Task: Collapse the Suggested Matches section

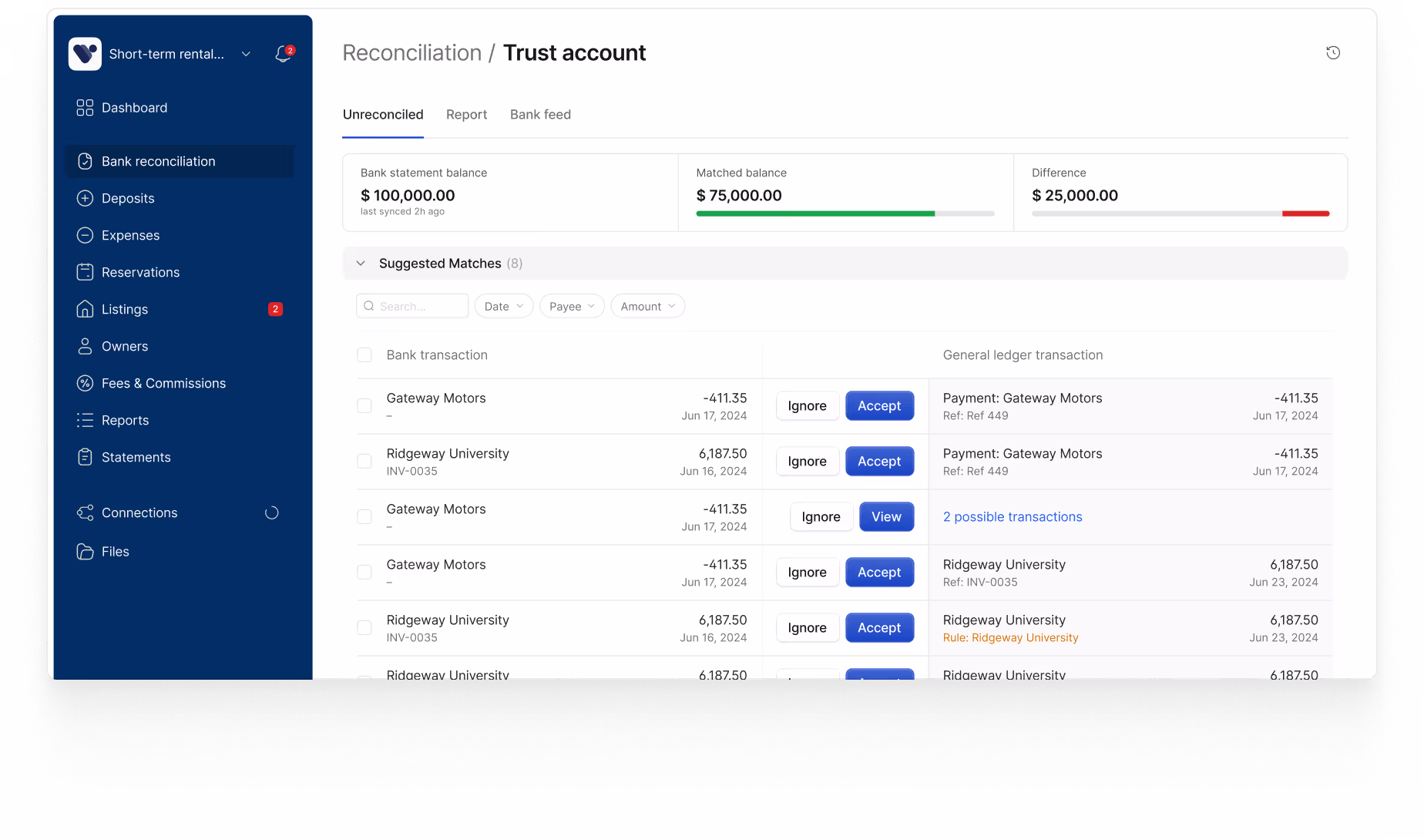Action: [x=360, y=263]
